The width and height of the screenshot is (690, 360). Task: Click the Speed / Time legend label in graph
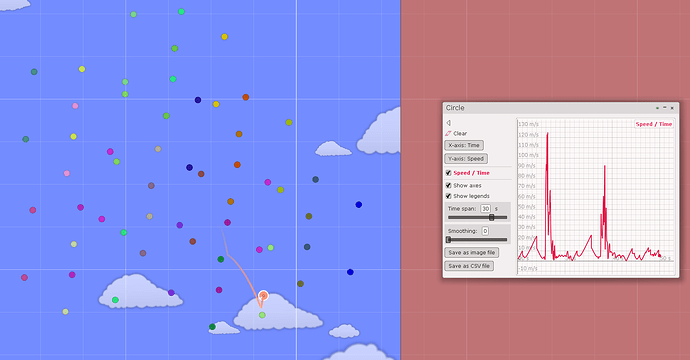coord(653,124)
